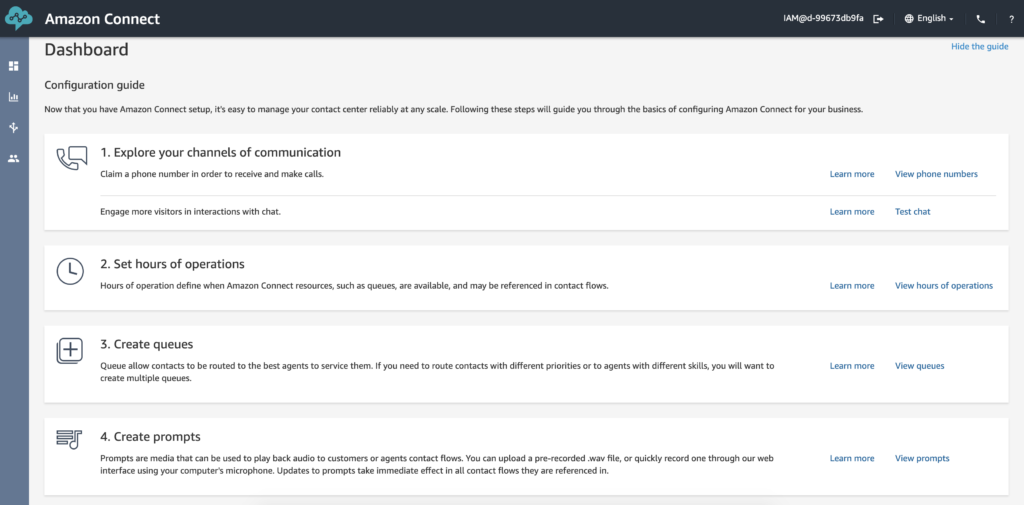Click Learn more for phone number claim
Image resolution: width=1024 pixels, height=505 pixels.
[852, 174]
